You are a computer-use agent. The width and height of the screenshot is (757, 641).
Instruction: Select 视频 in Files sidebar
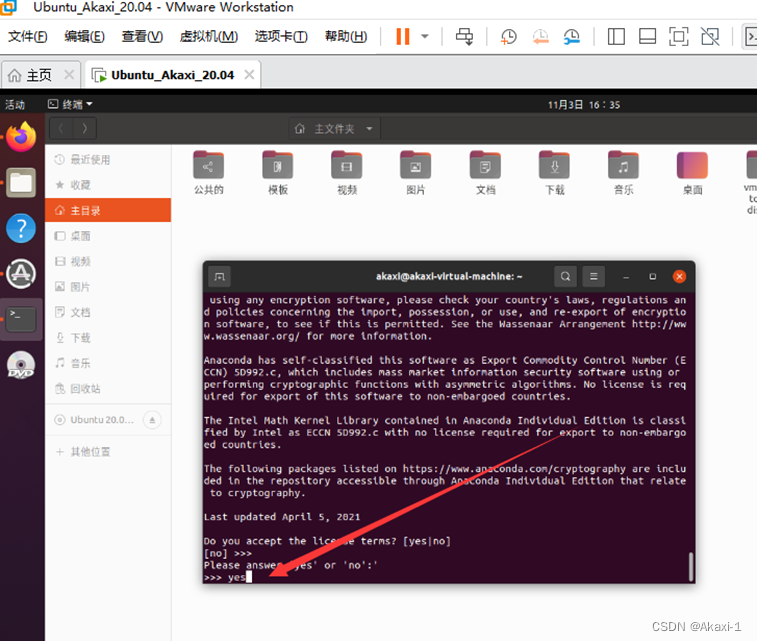[x=108, y=262]
